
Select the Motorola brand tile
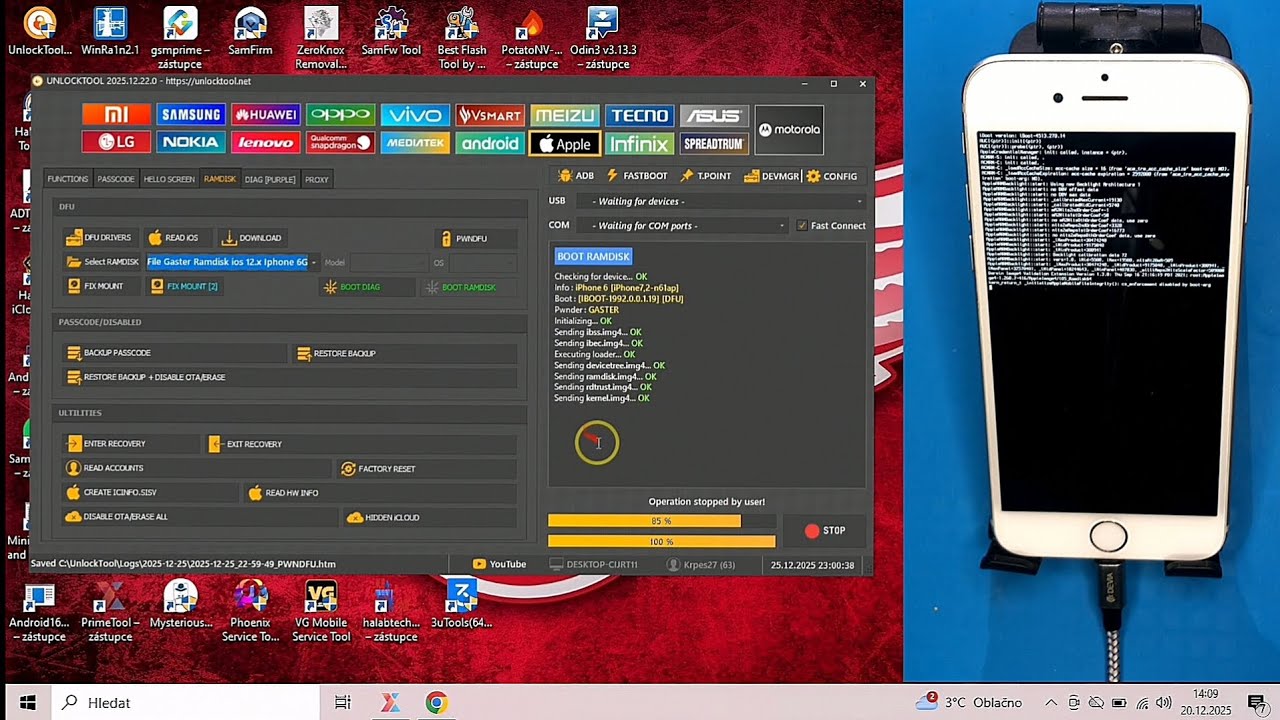point(789,130)
